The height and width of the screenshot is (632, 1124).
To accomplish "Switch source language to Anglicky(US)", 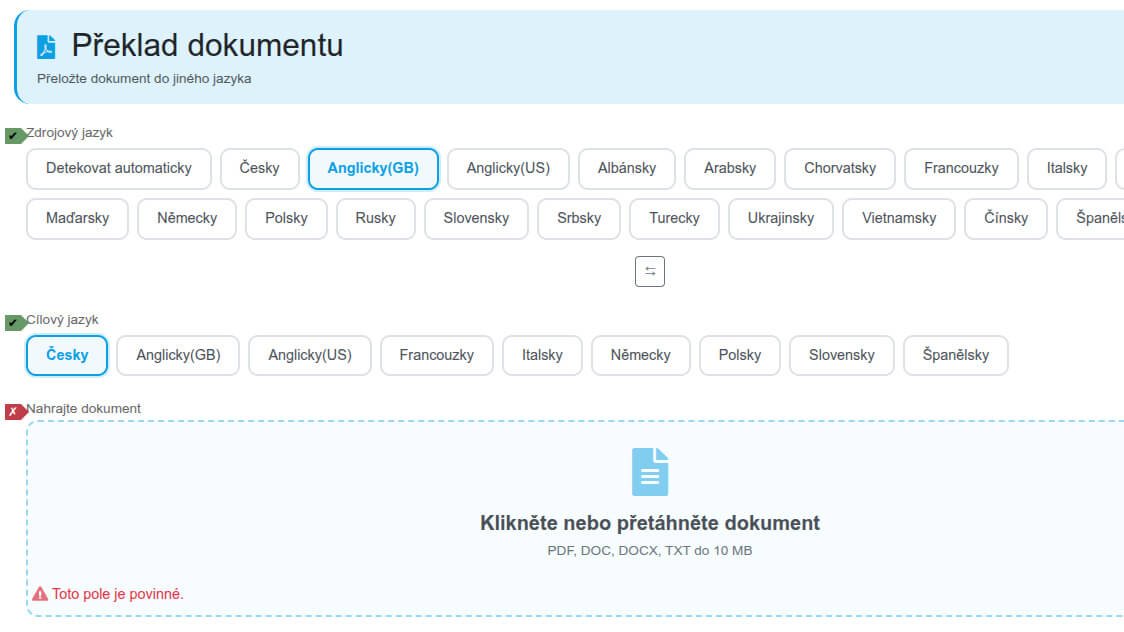I will pos(507,168).
